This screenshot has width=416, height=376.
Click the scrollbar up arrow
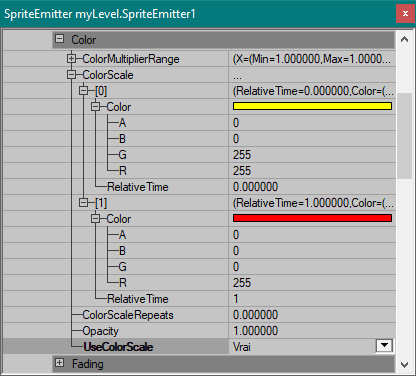[404, 39]
